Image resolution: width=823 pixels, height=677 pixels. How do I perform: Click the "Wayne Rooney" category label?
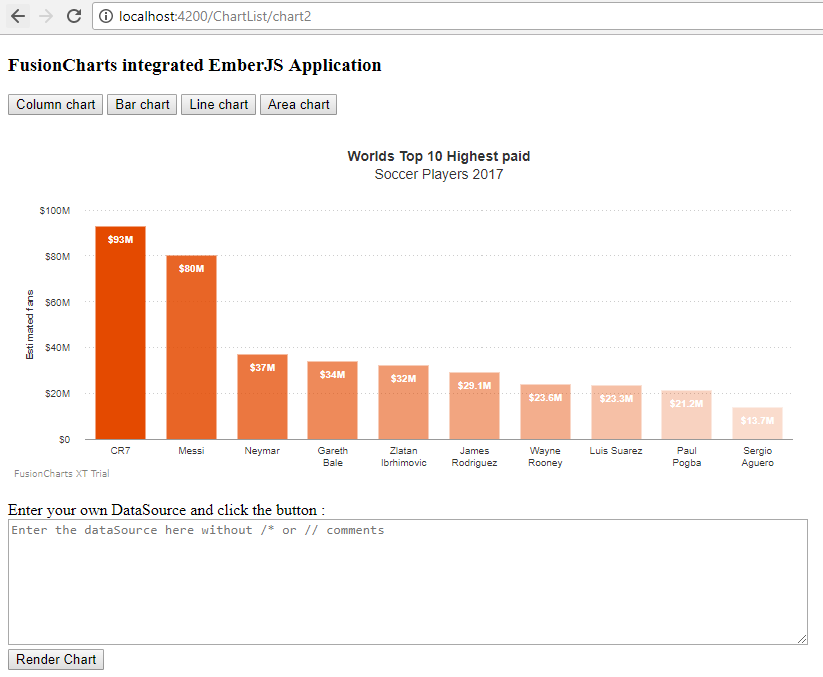tap(545, 456)
